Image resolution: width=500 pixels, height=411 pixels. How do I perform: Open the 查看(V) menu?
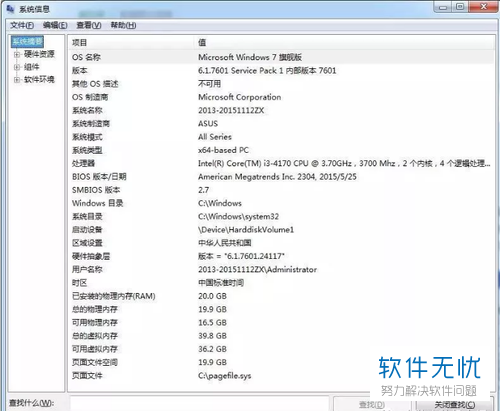pyautogui.click(x=89, y=25)
